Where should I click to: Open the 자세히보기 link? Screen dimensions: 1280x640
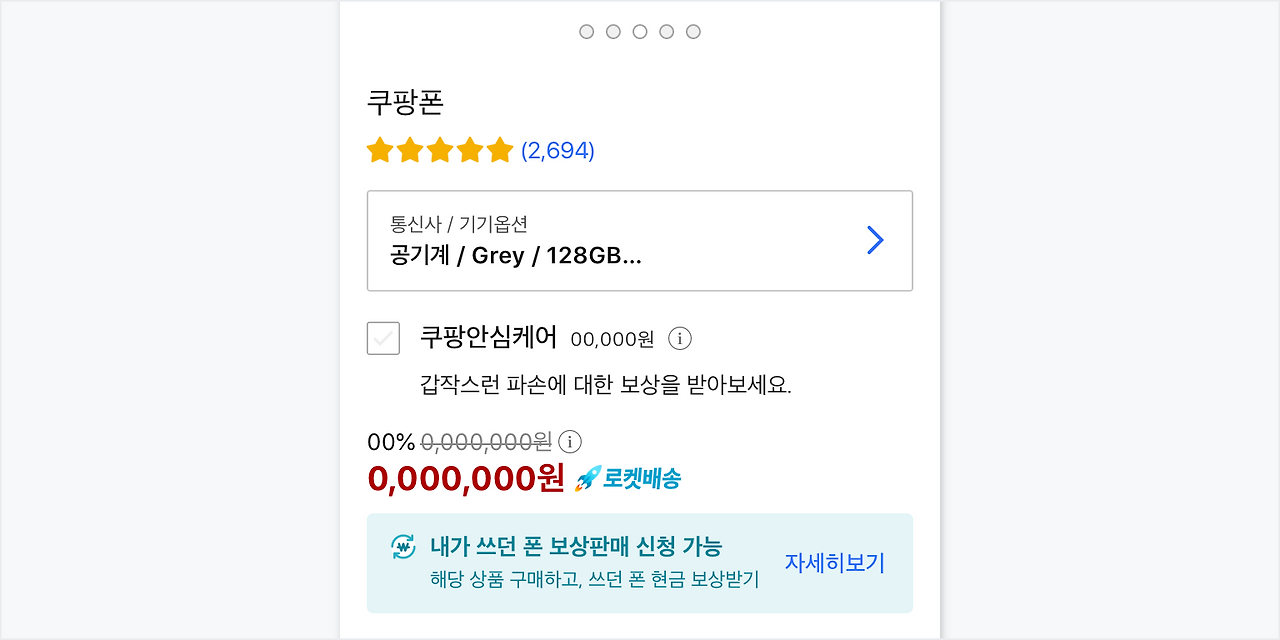point(835,563)
